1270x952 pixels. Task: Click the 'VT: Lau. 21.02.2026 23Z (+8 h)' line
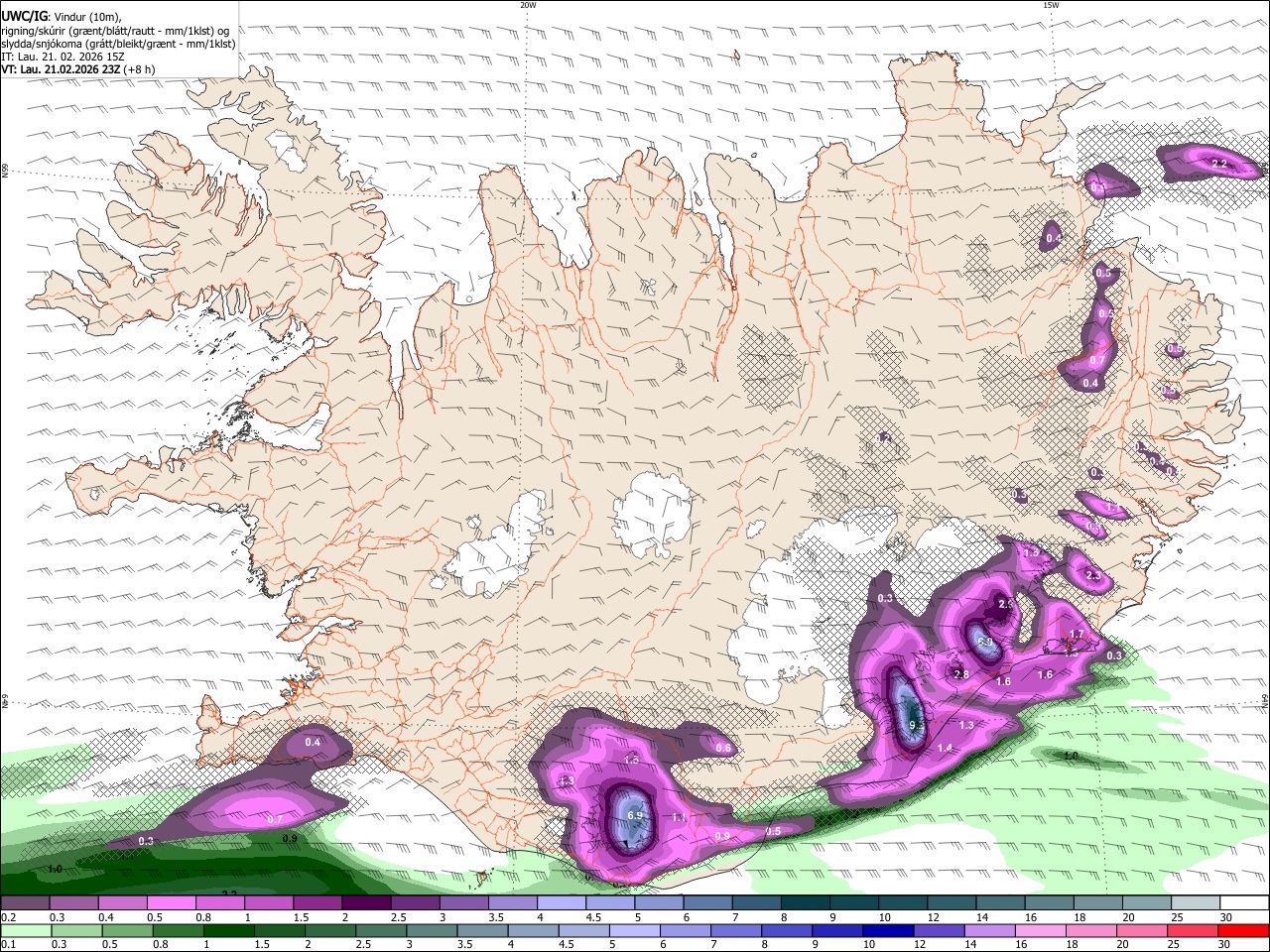[x=78, y=69]
